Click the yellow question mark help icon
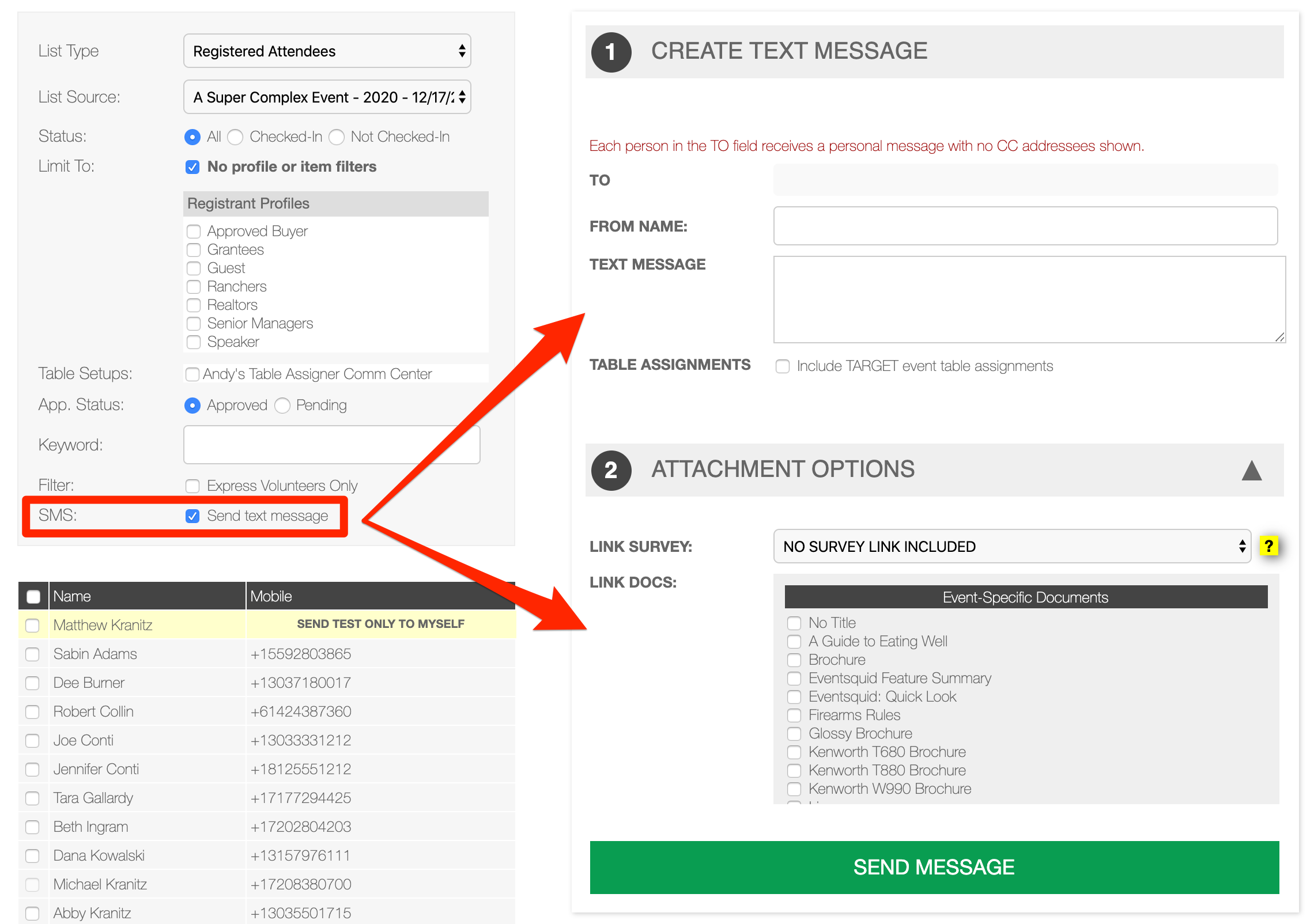 coord(1268,546)
